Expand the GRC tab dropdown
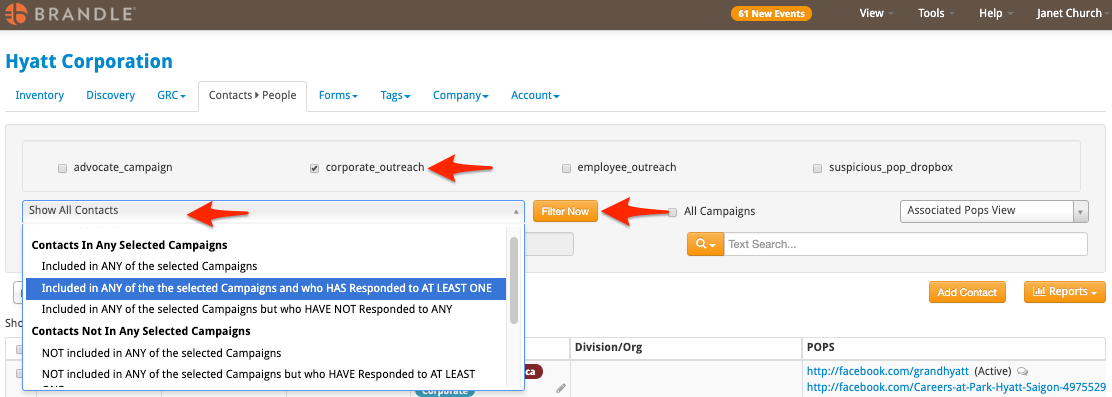Viewport: 1112px width, 397px height. coord(171,95)
